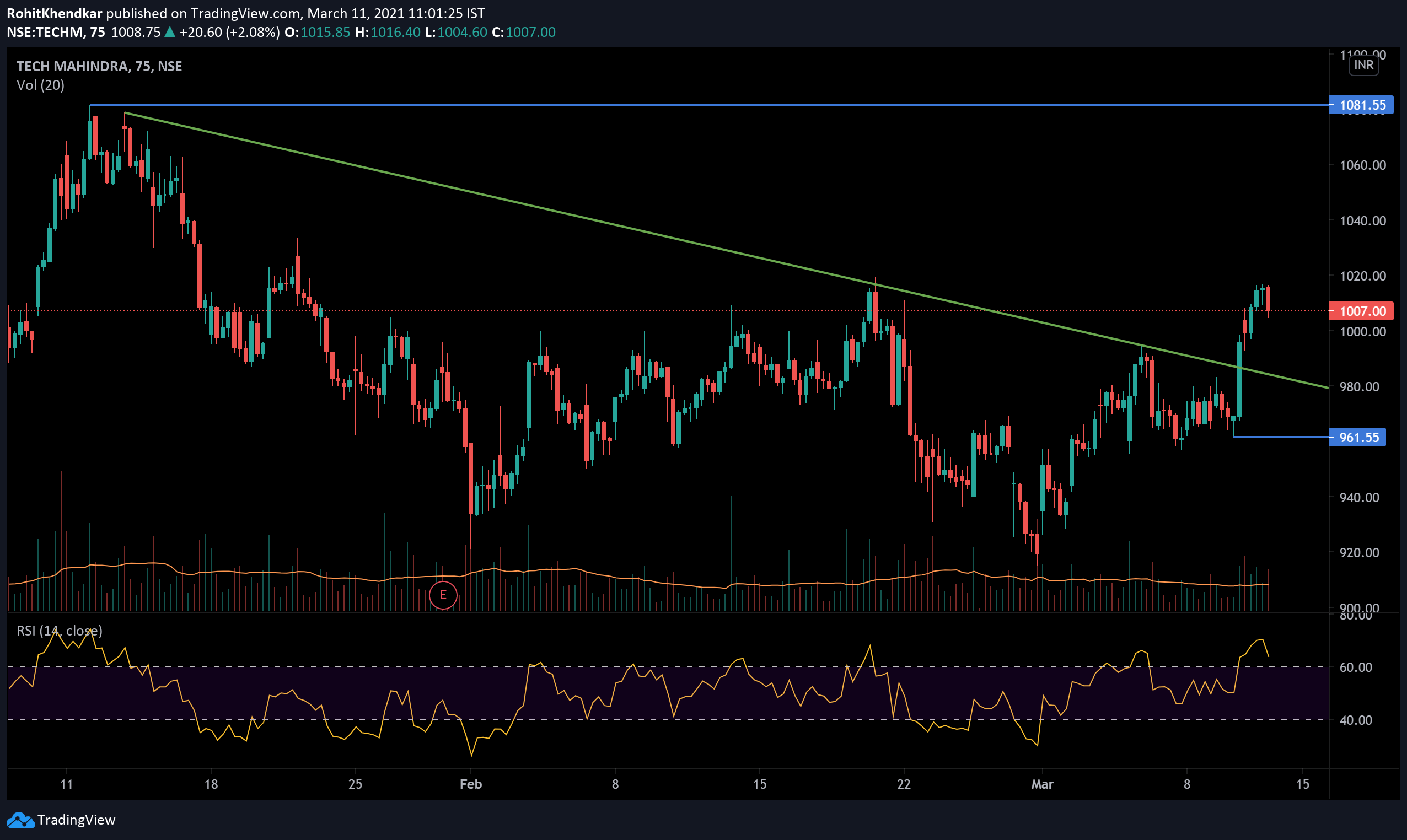Click the 961.55 blue price label
Image resolution: width=1407 pixels, height=840 pixels.
(x=1357, y=438)
